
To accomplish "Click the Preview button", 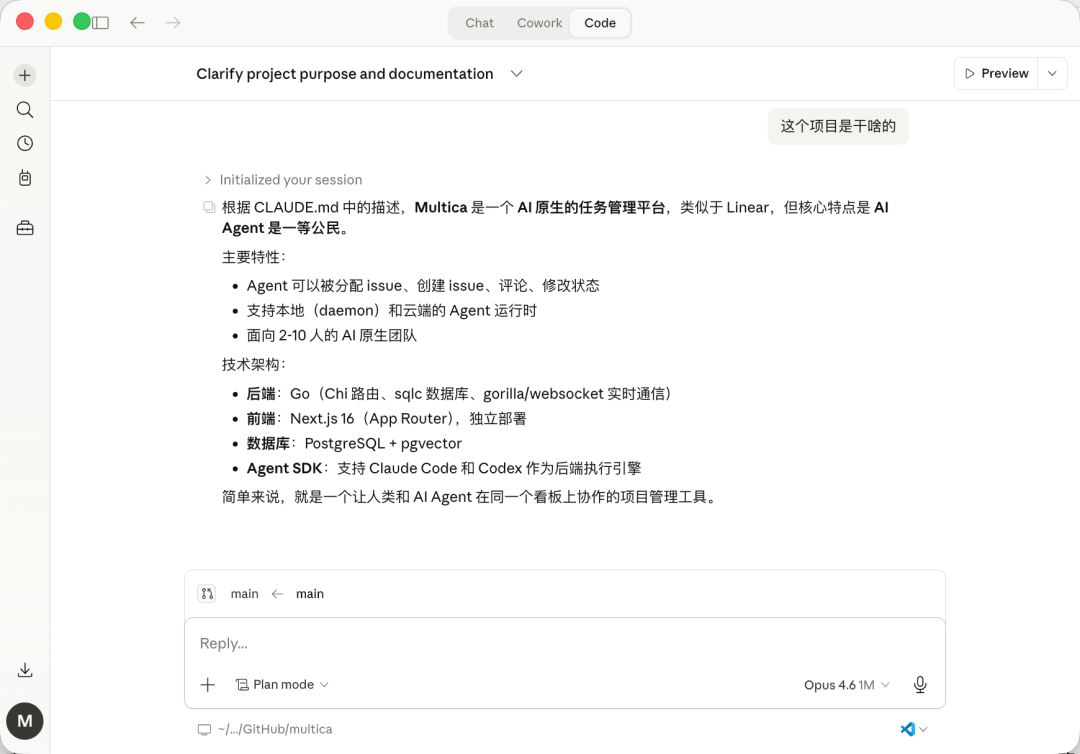I will coord(997,74).
